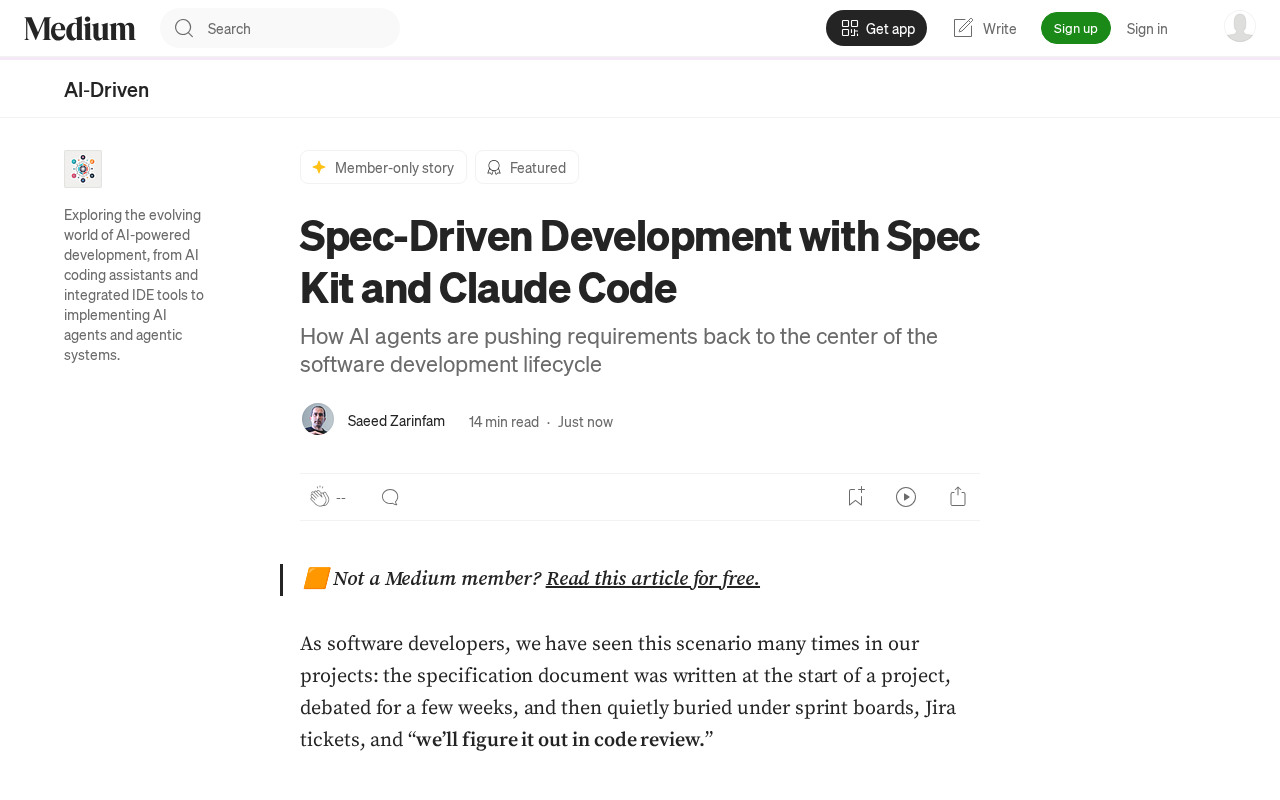Focus the Search input field
1280x800 pixels.
click(280, 28)
